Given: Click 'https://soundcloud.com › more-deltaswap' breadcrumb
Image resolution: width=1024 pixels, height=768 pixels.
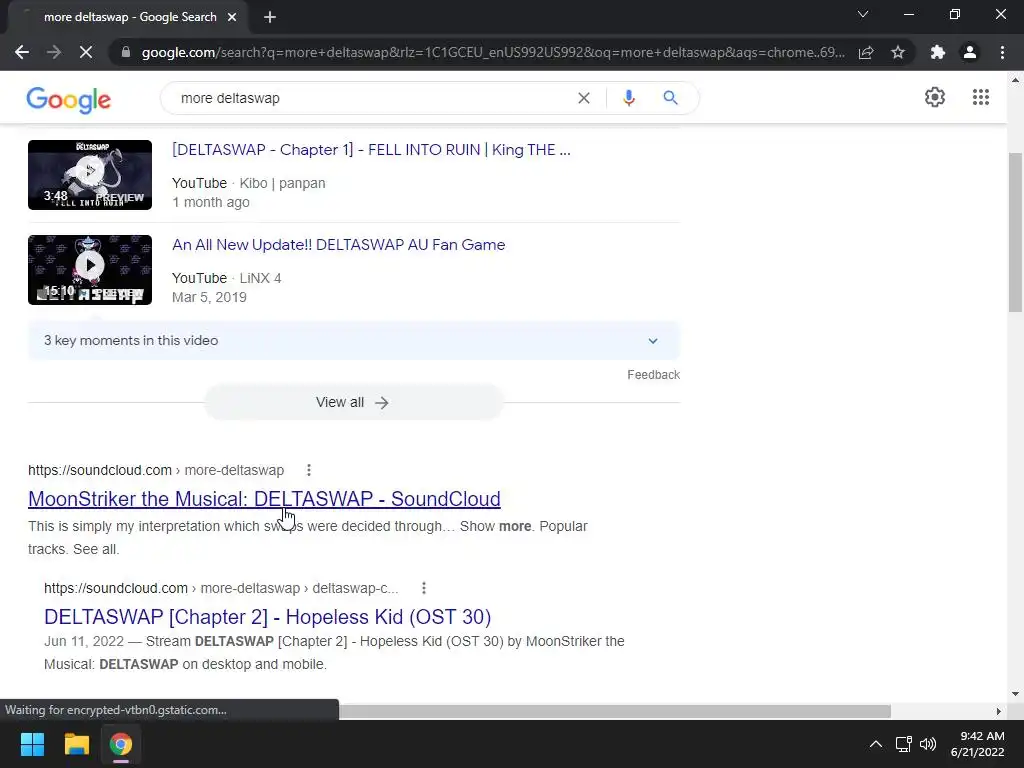Looking at the screenshot, I should point(156,470).
